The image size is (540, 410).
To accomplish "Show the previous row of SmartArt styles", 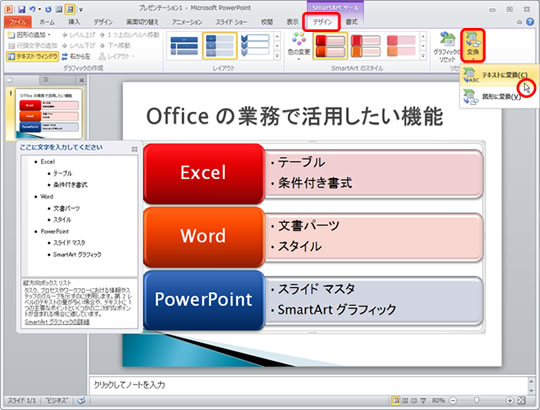I will pos(423,36).
